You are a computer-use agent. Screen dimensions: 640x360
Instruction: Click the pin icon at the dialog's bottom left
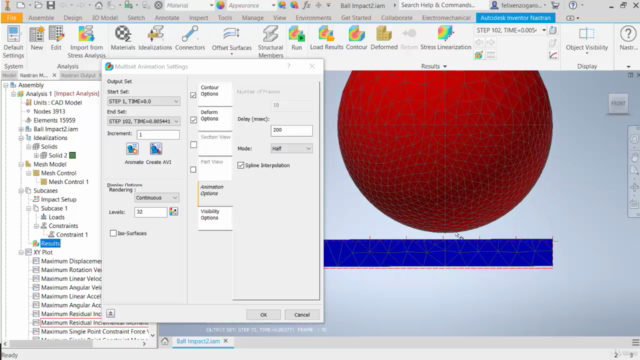coord(111,313)
